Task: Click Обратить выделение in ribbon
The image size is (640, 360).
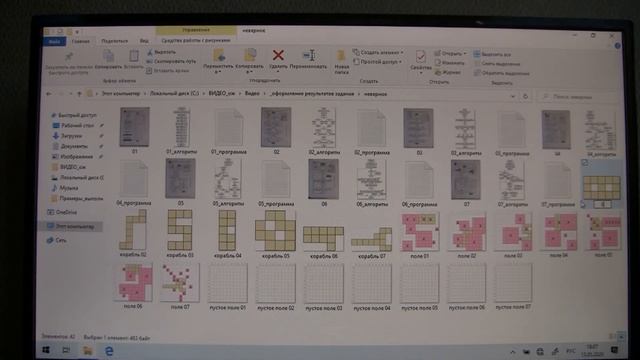Action: (x=502, y=73)
